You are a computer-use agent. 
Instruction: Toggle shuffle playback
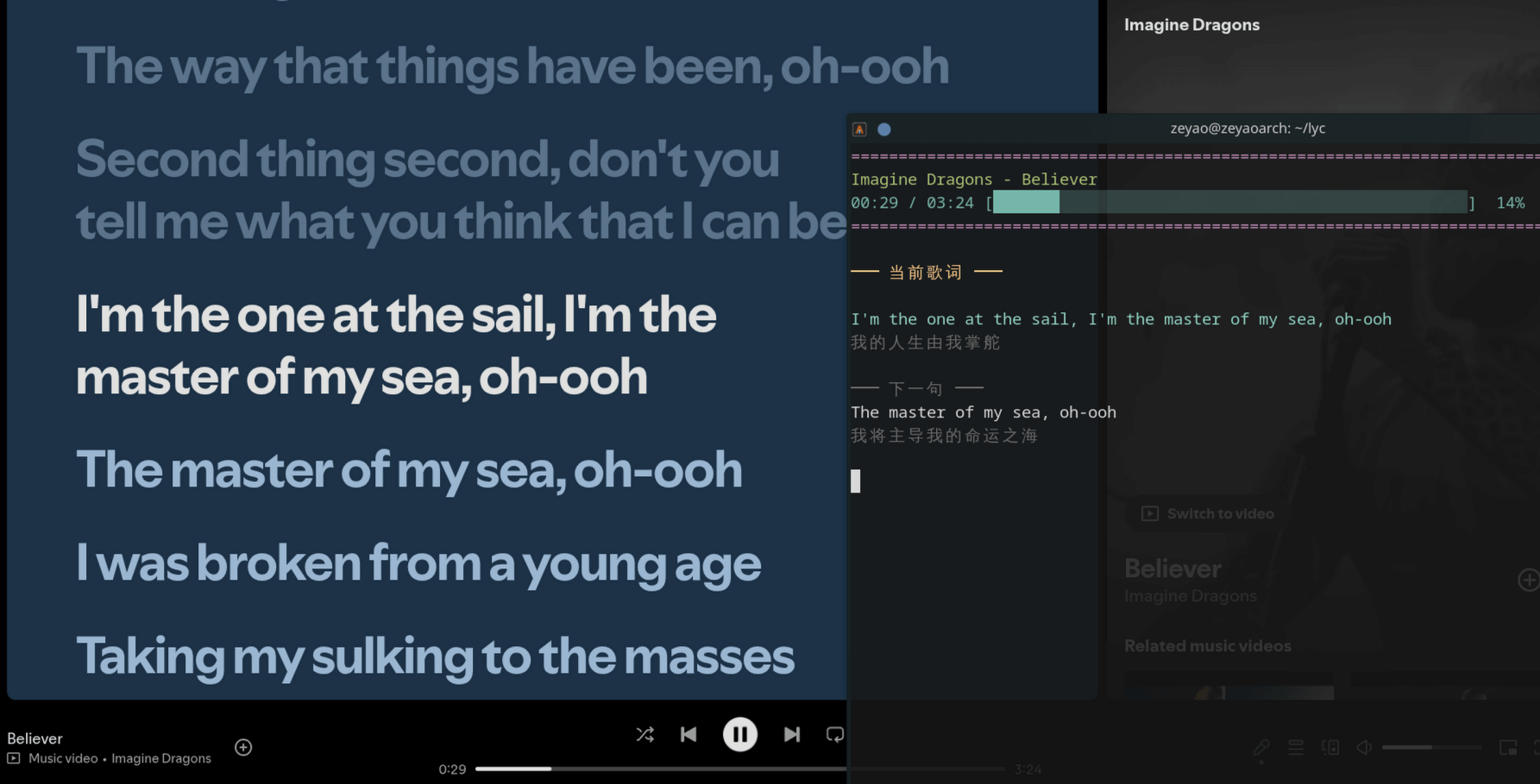coord(644,734)
